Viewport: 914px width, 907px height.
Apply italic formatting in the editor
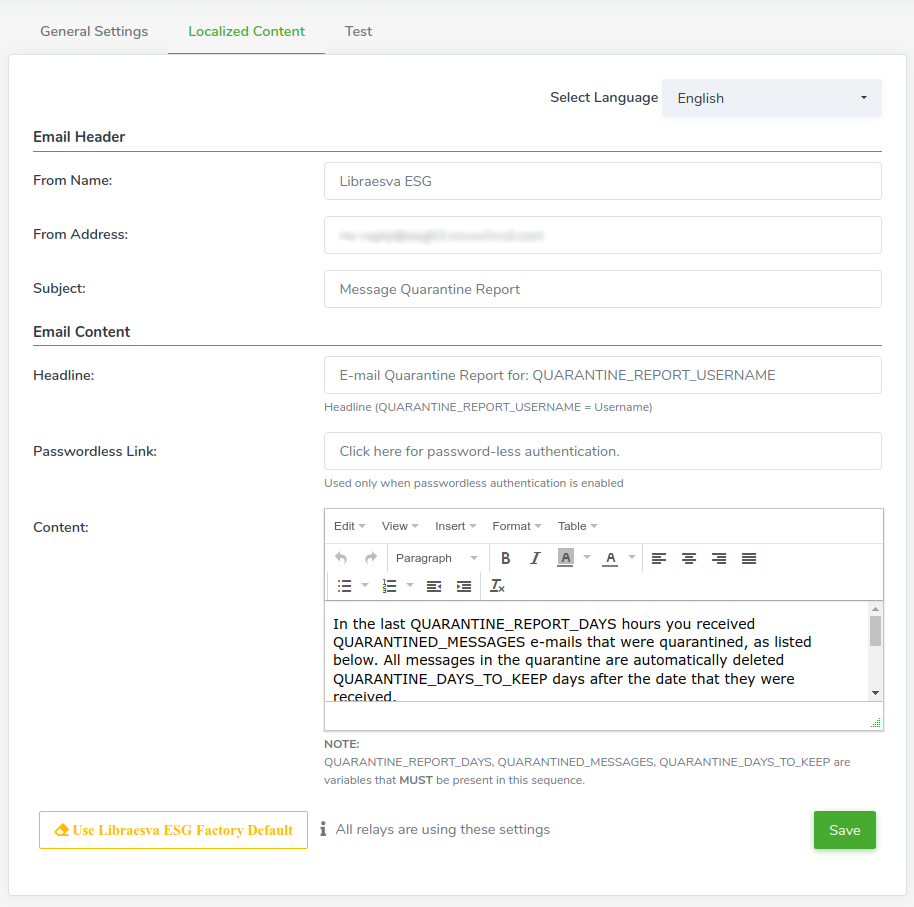pyautogui.click(x=535, y=558)
